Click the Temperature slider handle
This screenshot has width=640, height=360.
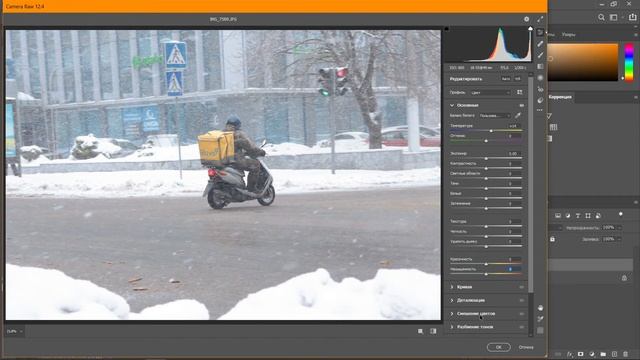tap(491, 131)
